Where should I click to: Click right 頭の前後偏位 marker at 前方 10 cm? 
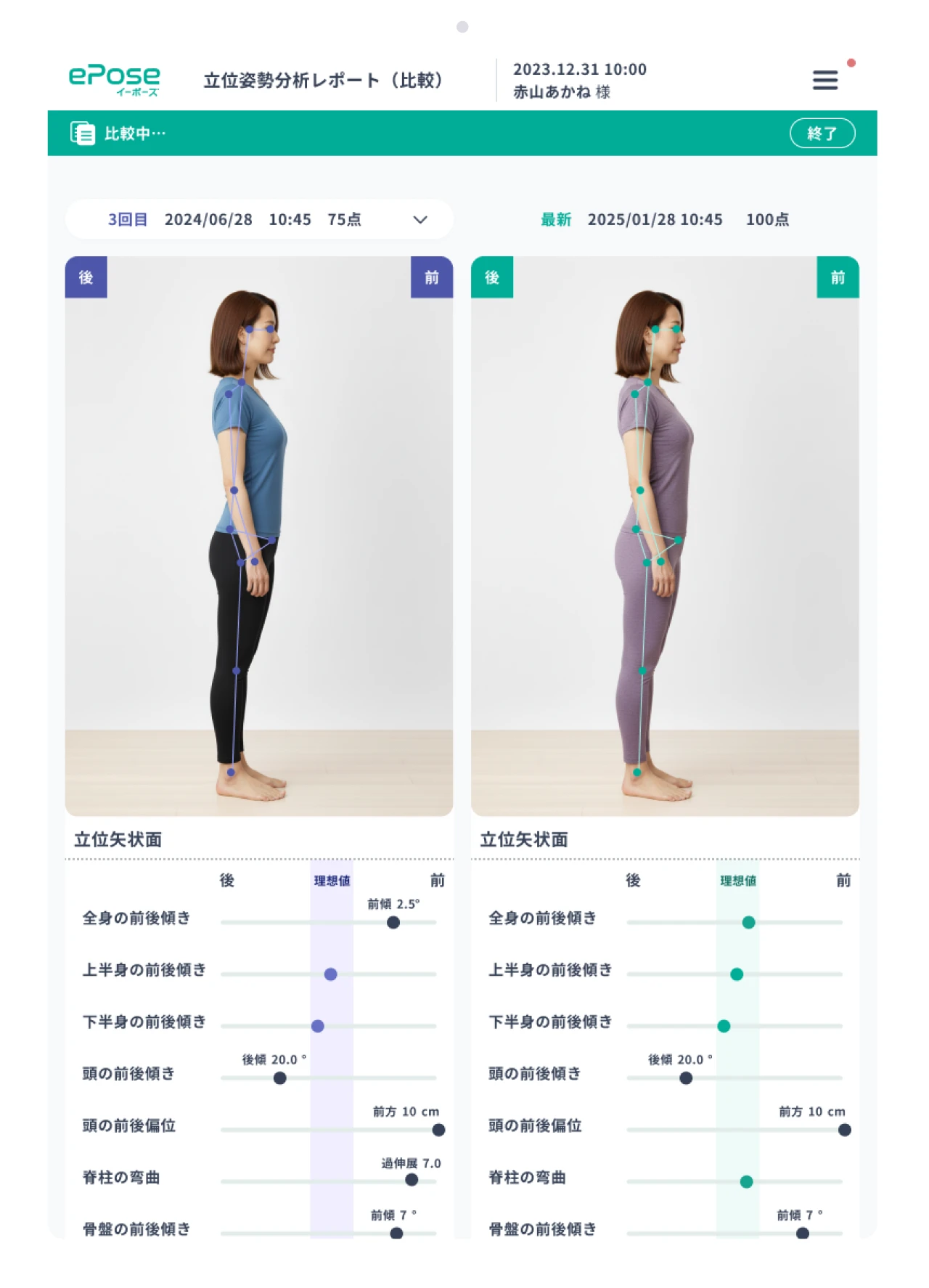pos(845,1130)
